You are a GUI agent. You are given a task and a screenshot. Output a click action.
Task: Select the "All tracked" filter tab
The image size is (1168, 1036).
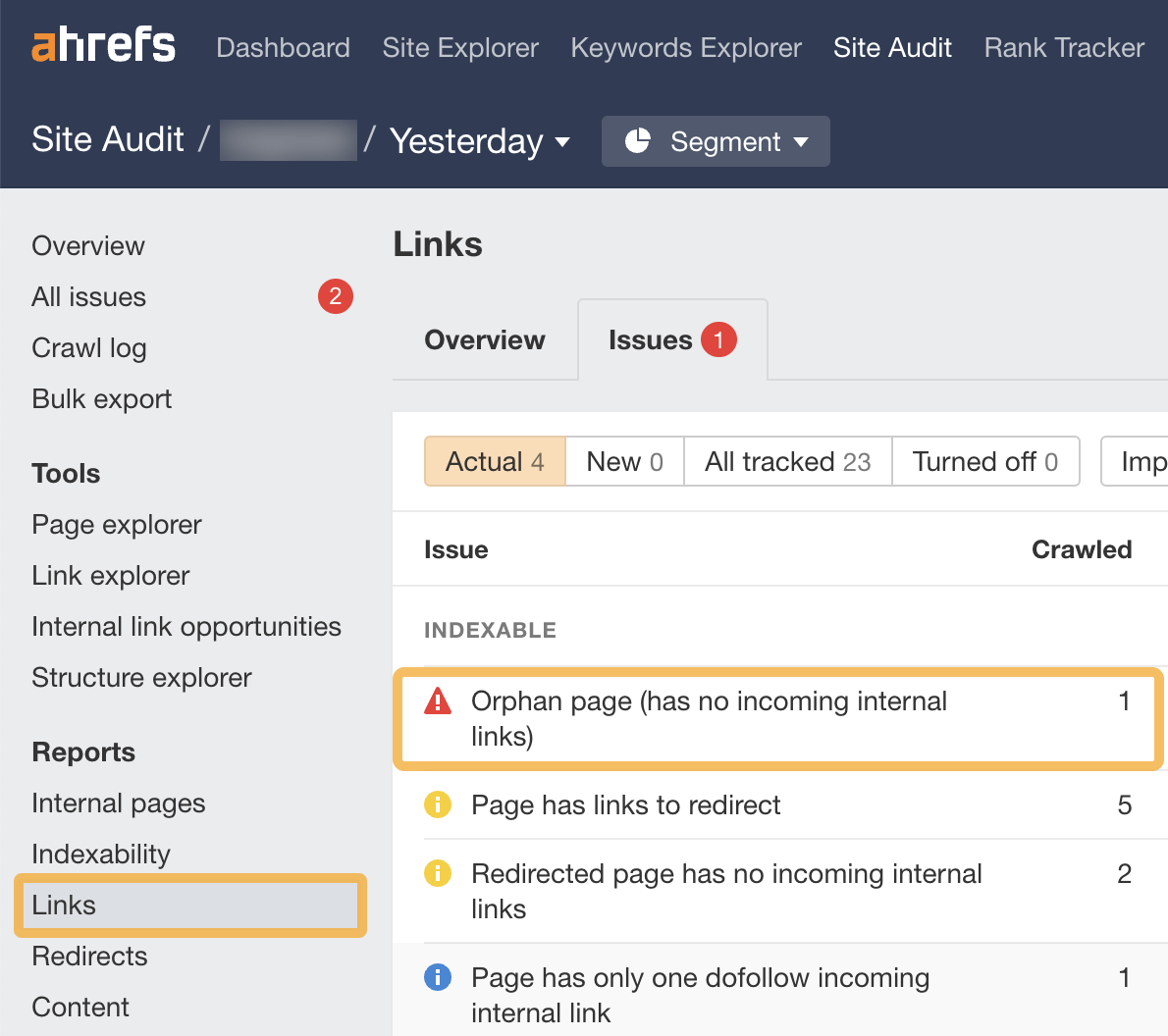click(787, 461)
